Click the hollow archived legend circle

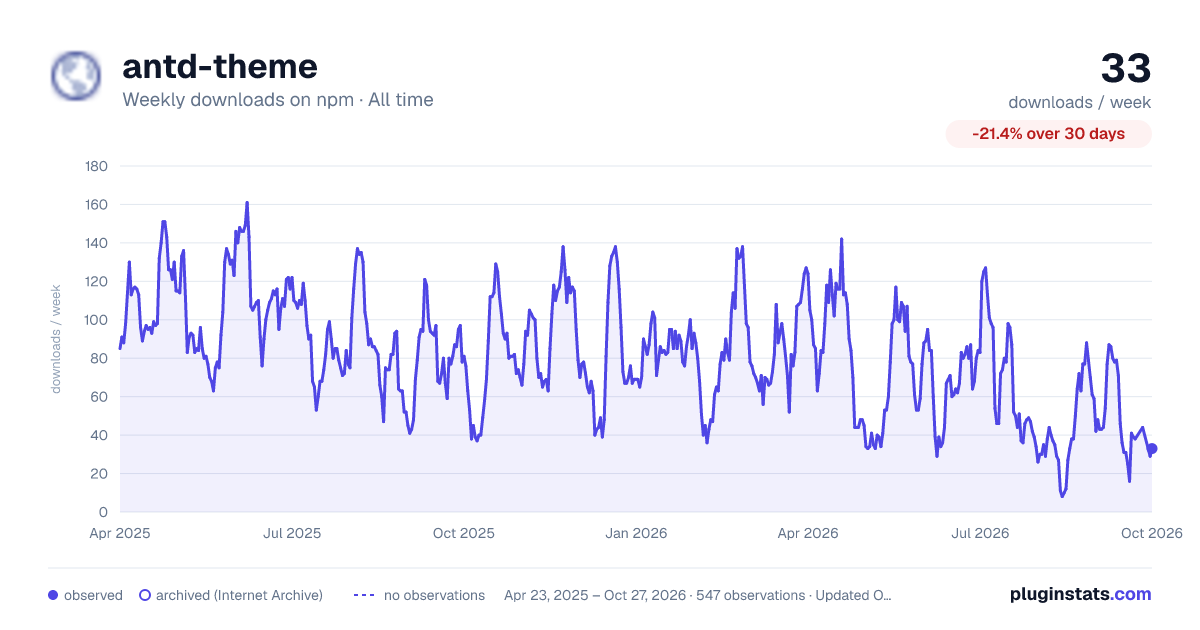[x=145, y=595]
